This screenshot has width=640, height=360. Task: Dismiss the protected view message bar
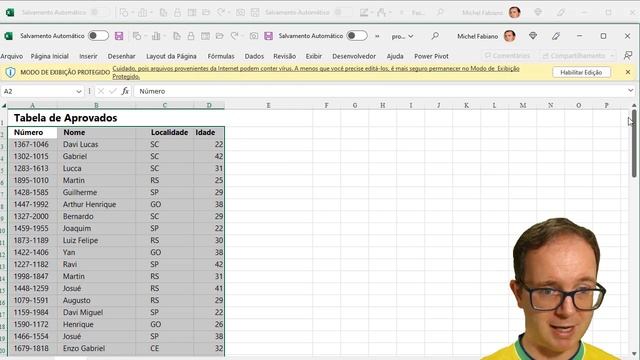[x=628, y=72]
